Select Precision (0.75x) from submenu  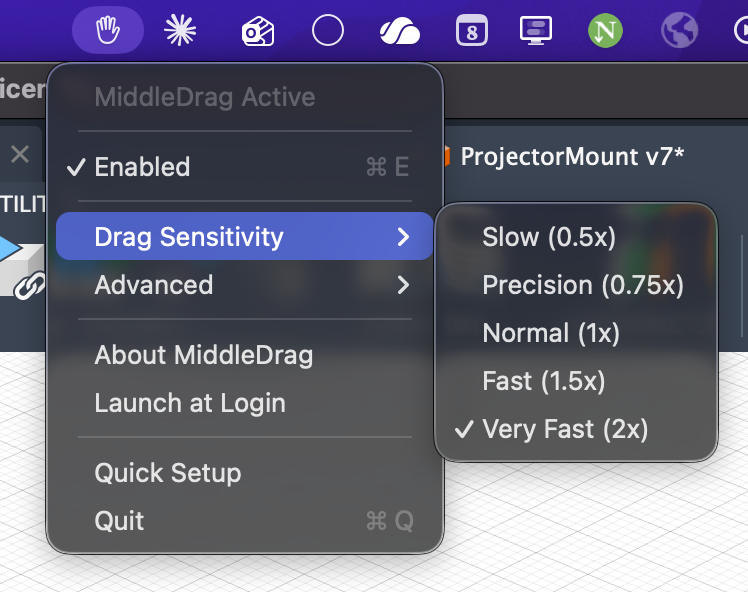582,285
